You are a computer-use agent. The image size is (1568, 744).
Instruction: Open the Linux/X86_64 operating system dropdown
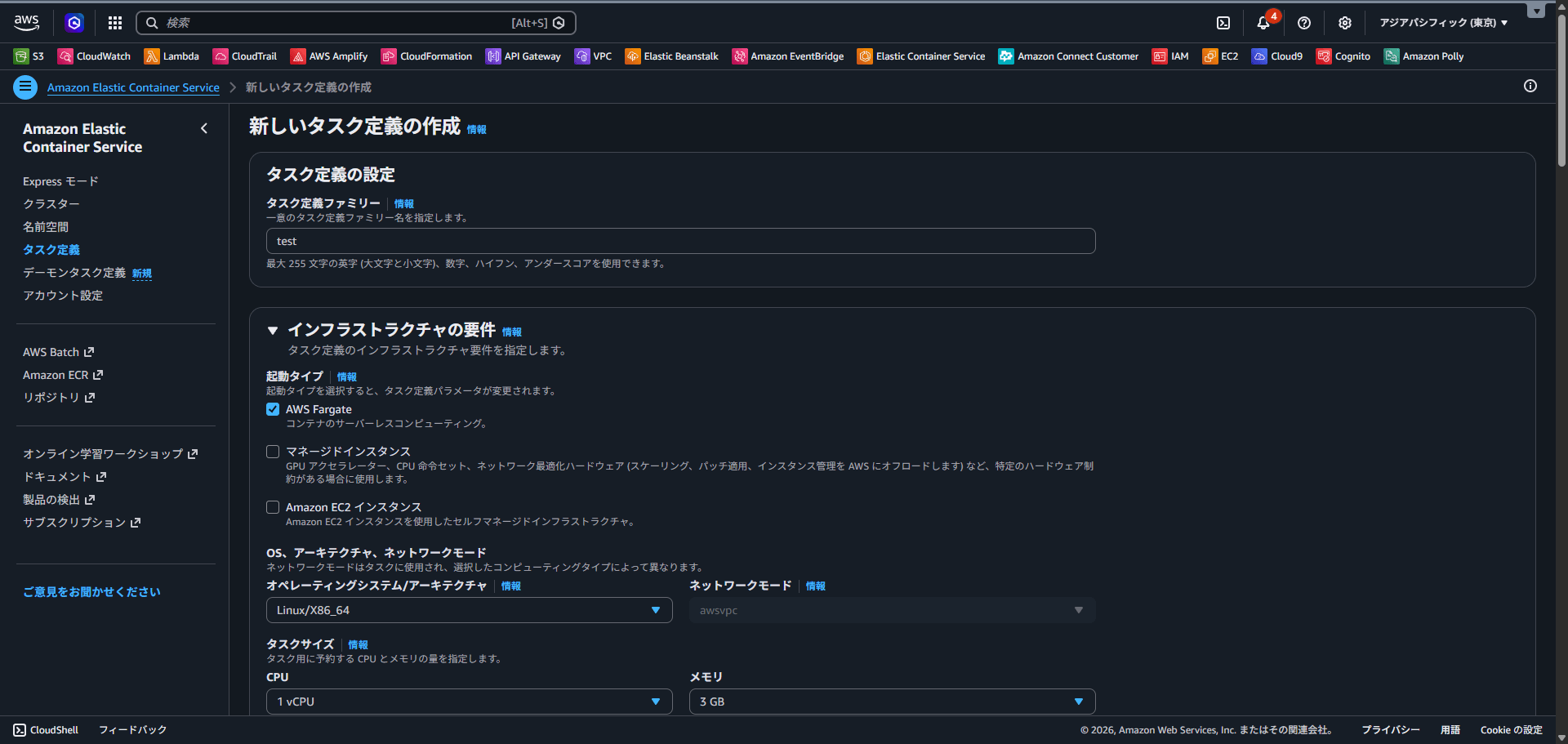[x=470, y=610]
